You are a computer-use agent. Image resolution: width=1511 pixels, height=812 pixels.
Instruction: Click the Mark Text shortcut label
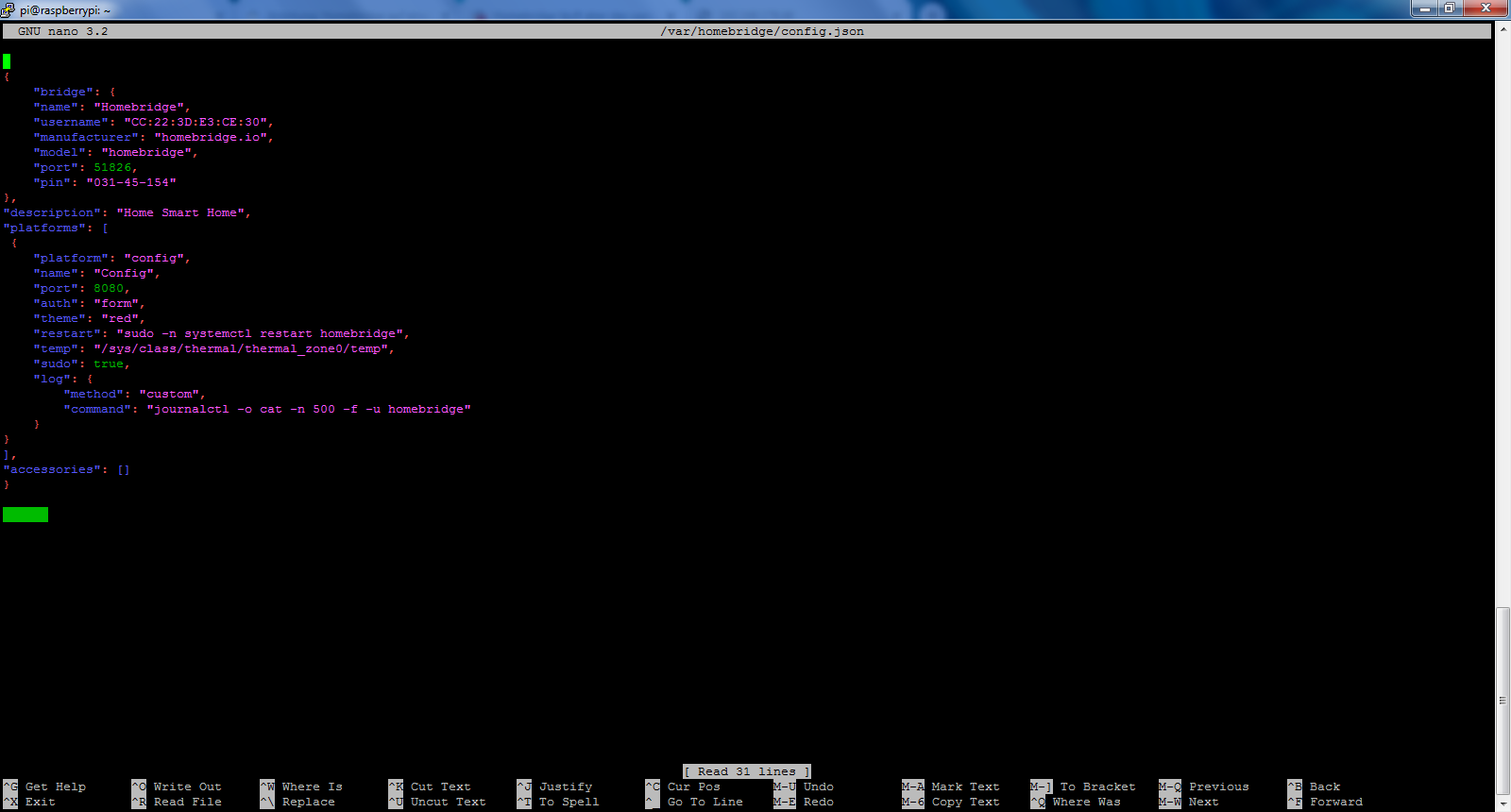966,787
